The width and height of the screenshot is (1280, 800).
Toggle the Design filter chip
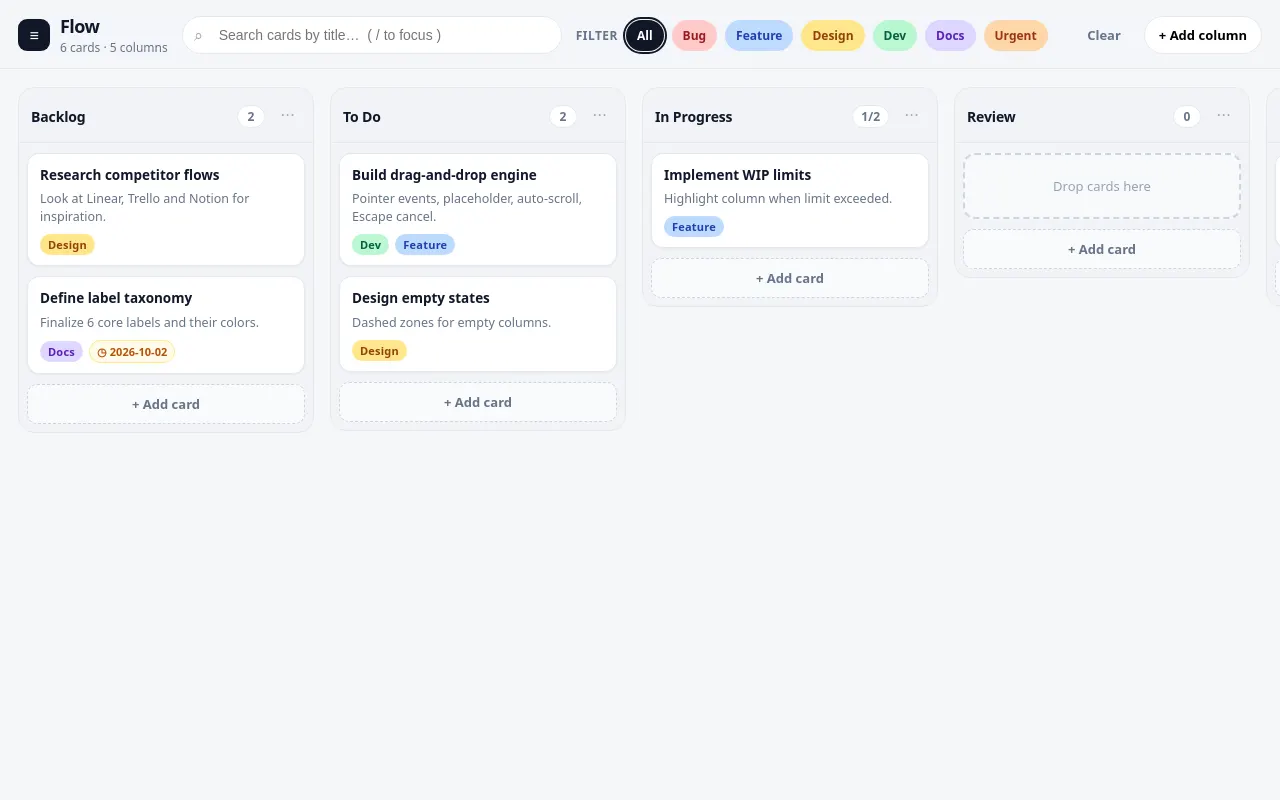833,35
